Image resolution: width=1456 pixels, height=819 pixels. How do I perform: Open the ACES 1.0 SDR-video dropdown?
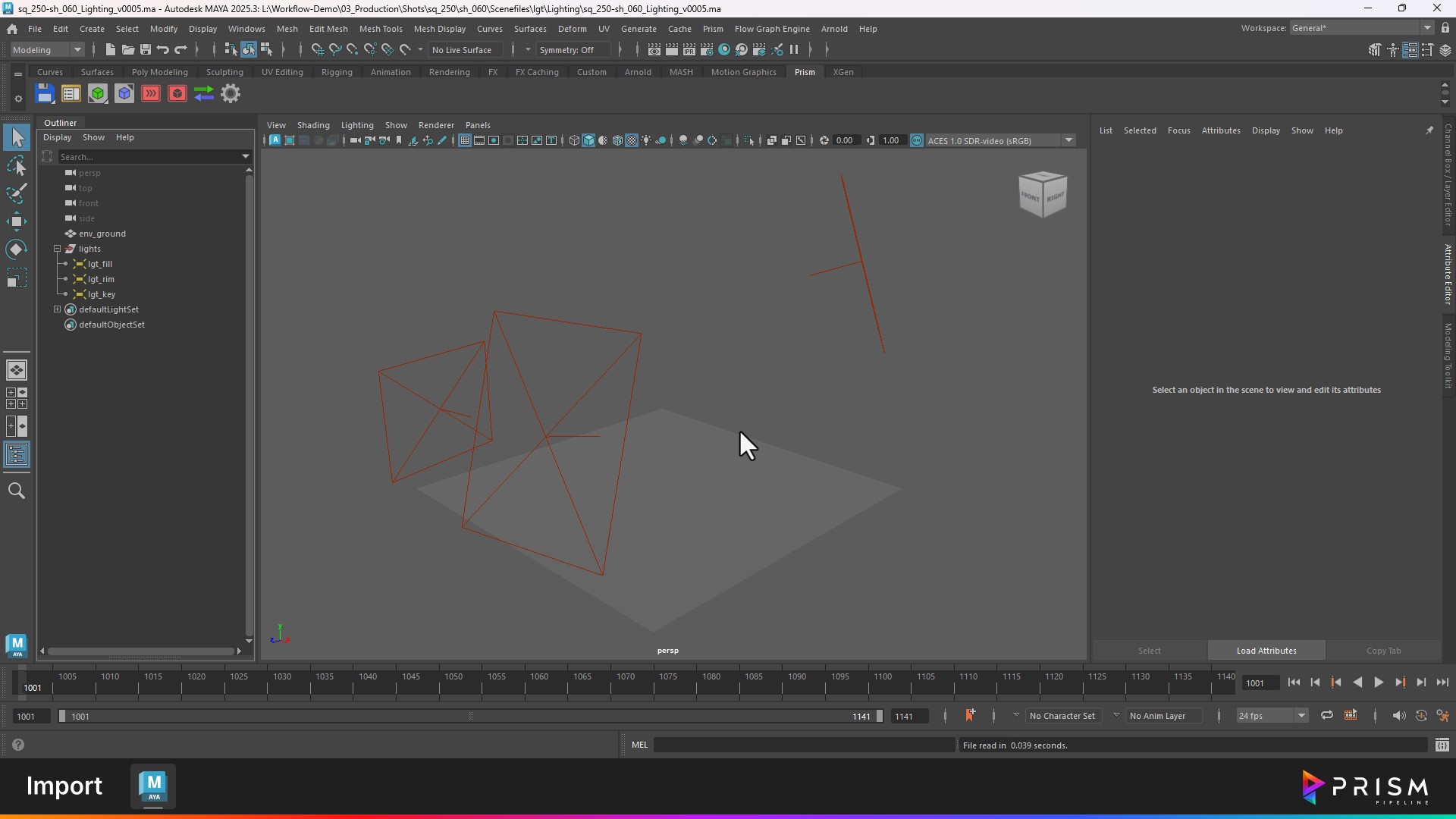click(x=1000, y=141)
